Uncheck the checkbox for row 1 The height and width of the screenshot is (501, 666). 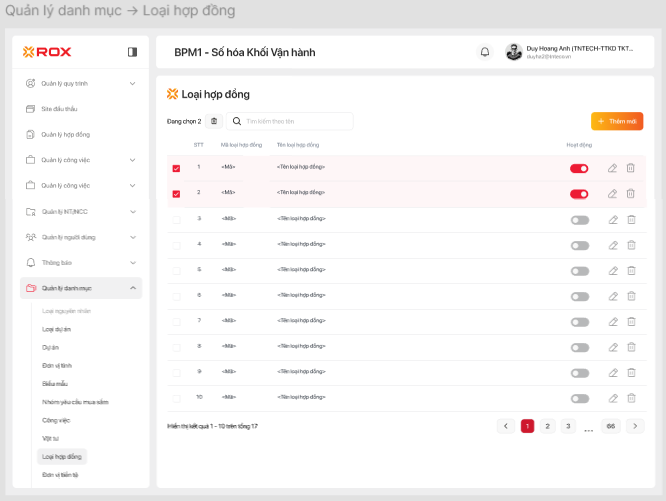click(x=177, y=168)
